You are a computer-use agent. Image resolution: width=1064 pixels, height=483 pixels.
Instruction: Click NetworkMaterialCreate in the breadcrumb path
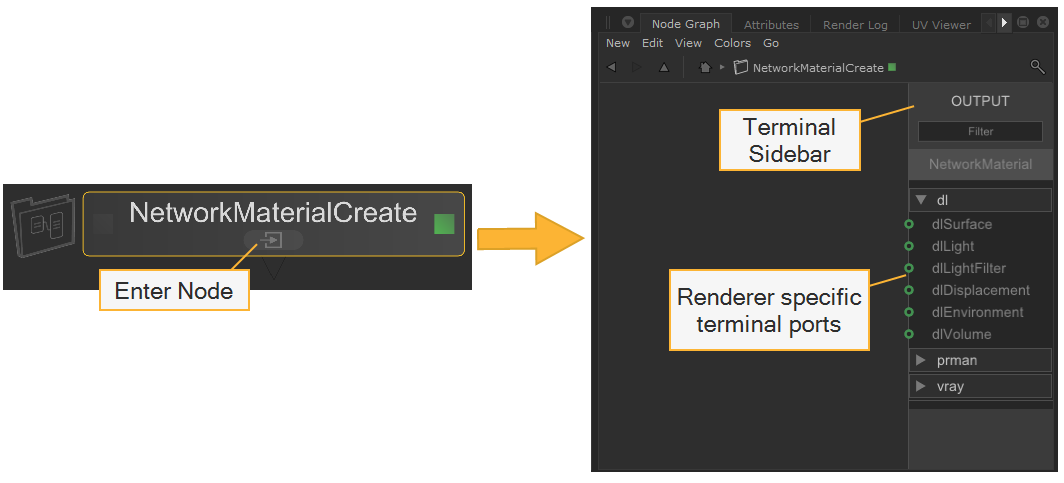tap(817, 68)
